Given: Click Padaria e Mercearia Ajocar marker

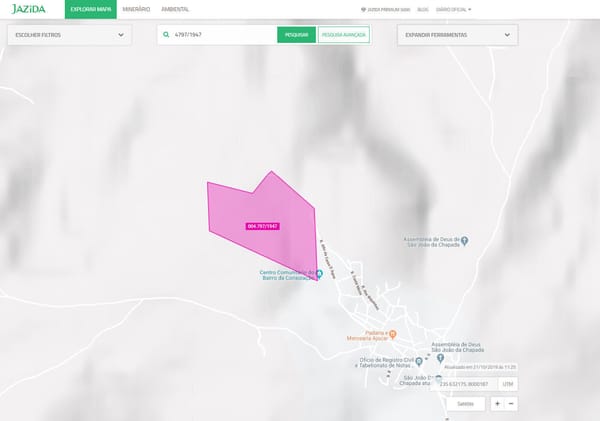Looking at the screenshot, I should (393, 334).
